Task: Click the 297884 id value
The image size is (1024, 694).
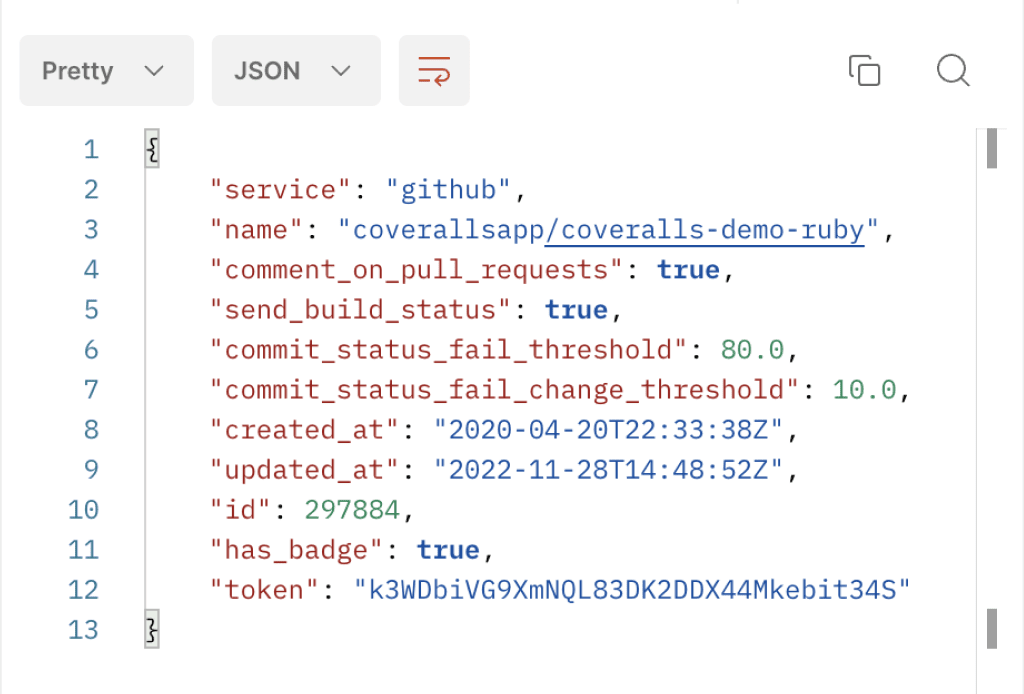Action: tap(353, 510)
